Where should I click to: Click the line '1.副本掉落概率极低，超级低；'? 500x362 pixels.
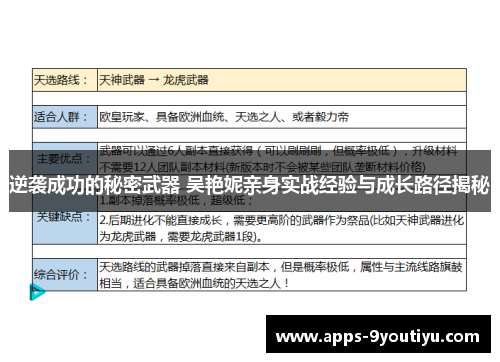pos(176,201)
